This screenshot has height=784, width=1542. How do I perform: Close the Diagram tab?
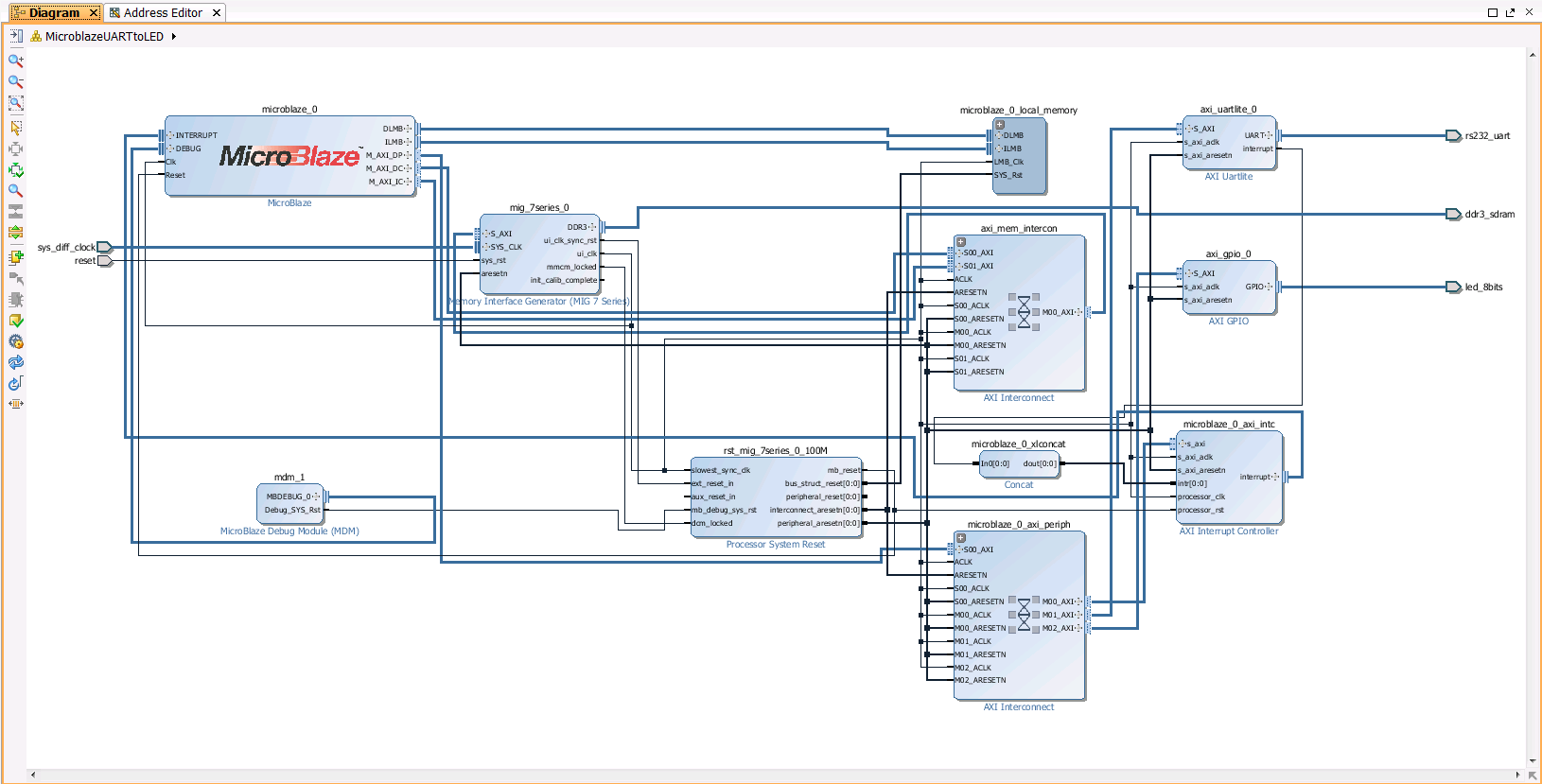click(x=94, y=13)
